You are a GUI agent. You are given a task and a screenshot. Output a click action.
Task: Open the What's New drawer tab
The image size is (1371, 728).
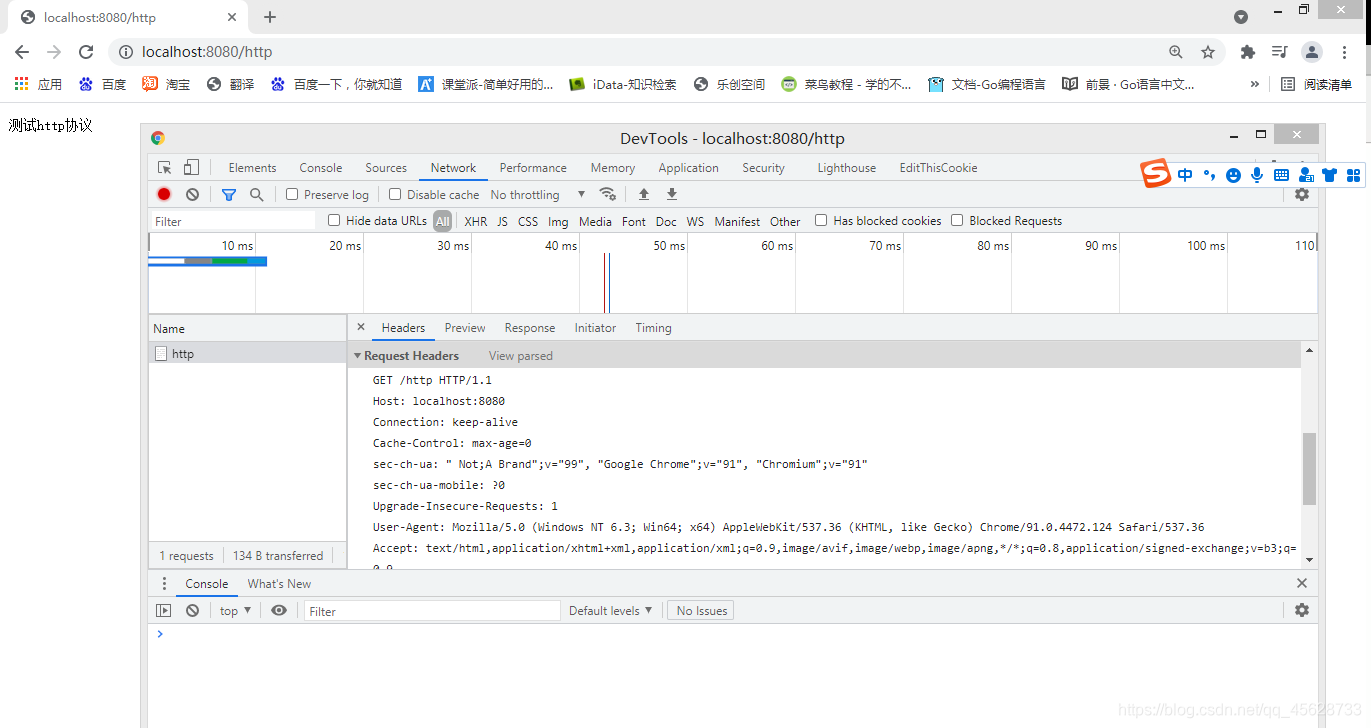click(279, 584)
